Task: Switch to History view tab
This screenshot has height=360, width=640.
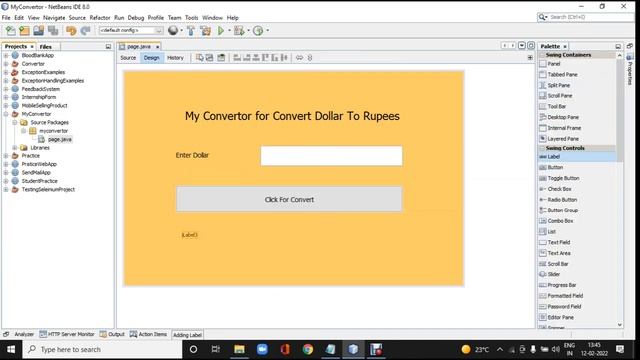Action: 176,58
